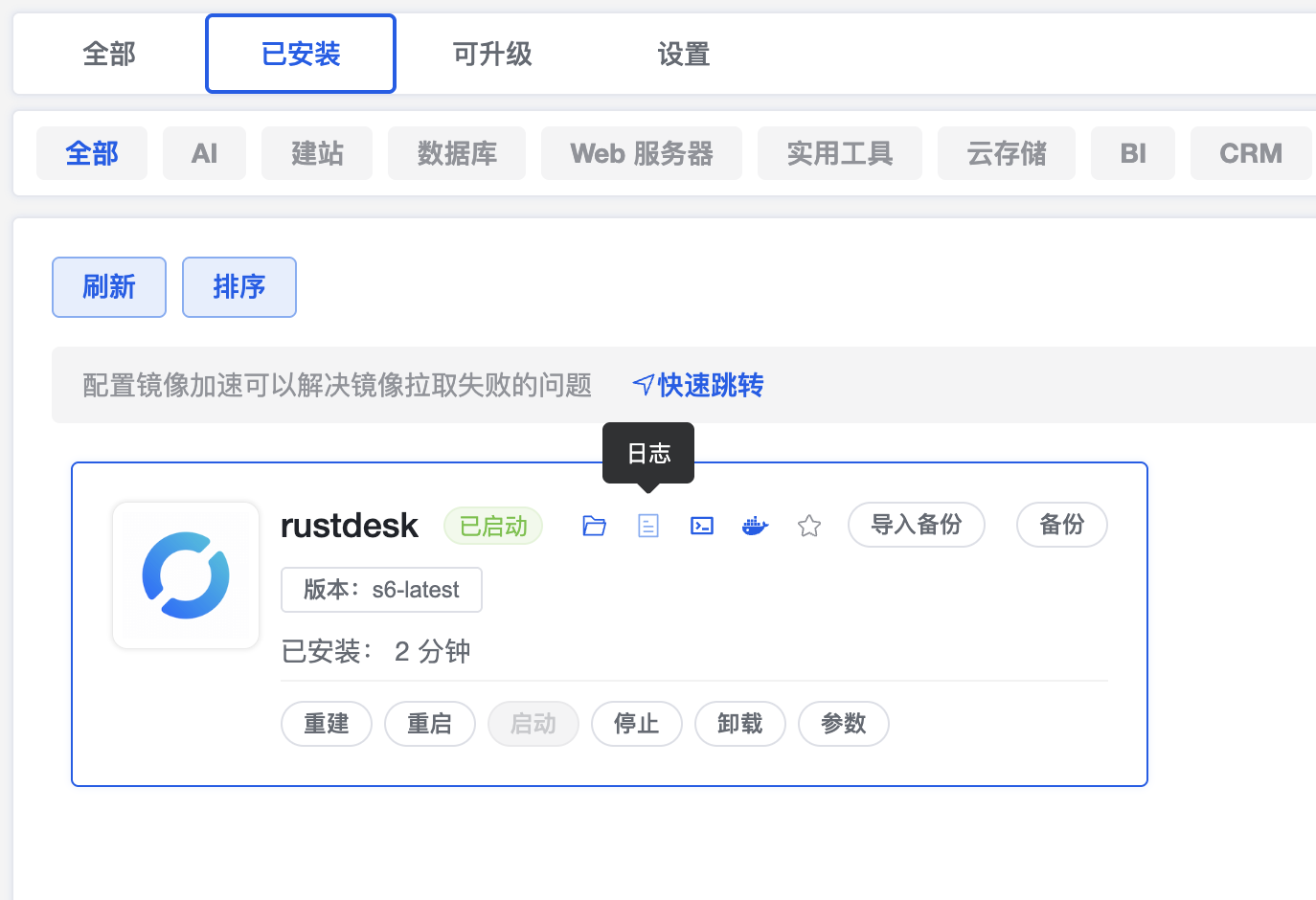Filter apps by 云存储 category
The image size is (1316, 900).
coord(1007,153)
